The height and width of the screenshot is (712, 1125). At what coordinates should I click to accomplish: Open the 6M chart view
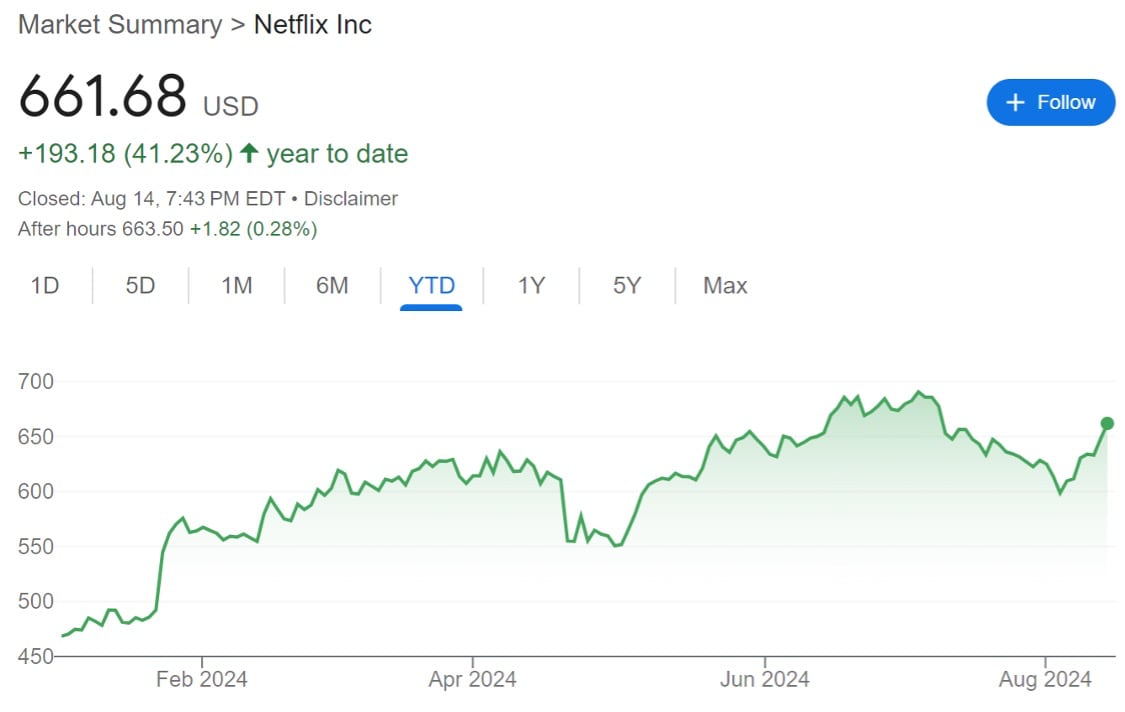tap(332, 286)
